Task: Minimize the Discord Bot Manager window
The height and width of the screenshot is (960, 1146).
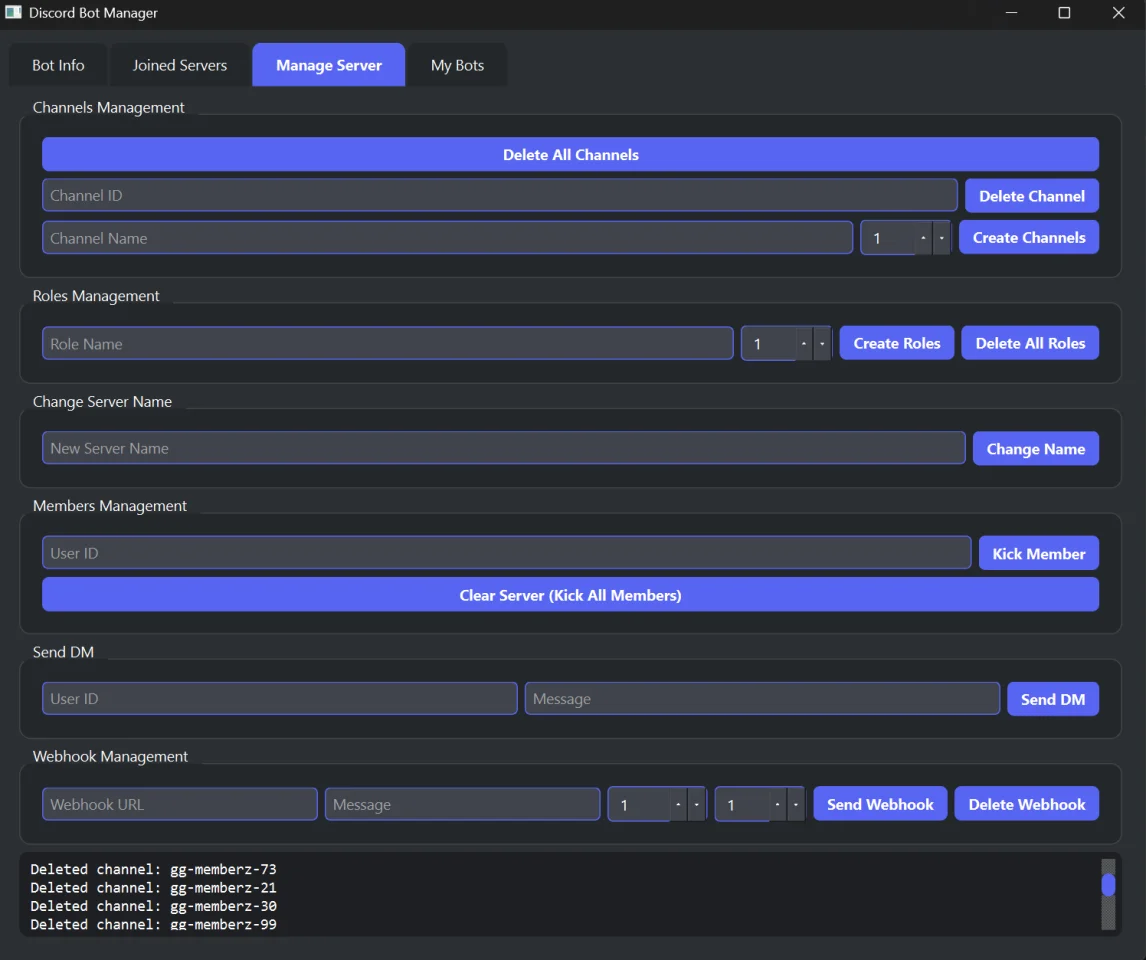Action: [1012, 12]
